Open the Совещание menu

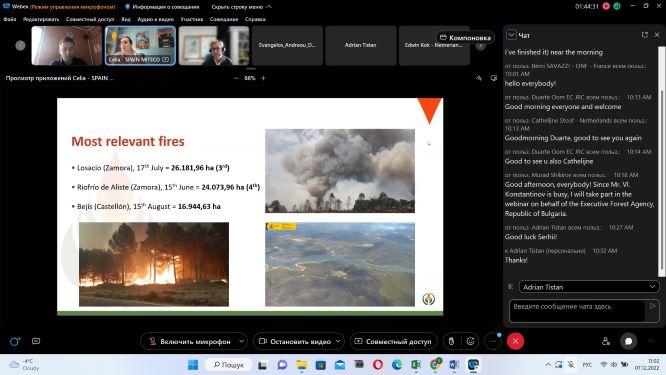pyautogui.click(x=224, y=19)
